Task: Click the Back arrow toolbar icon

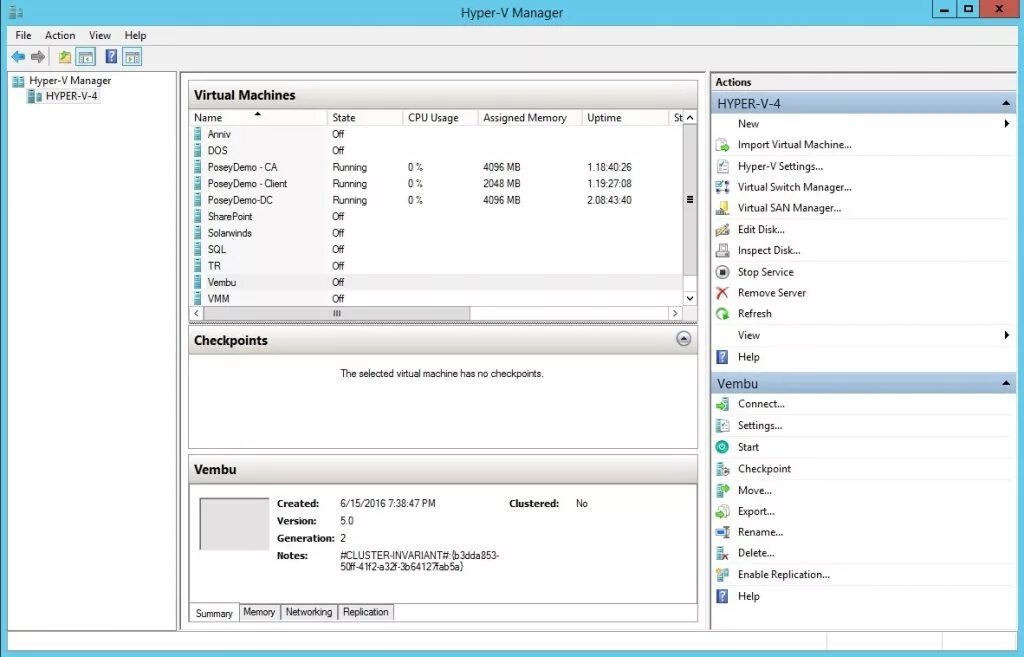Action: [18, 57]
